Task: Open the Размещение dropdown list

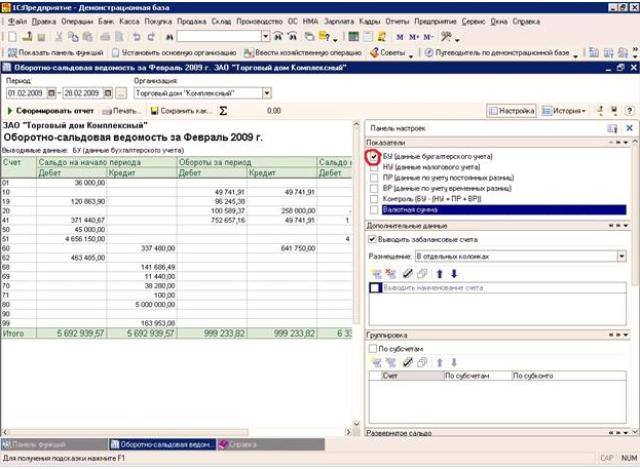Action: point(622,256)
